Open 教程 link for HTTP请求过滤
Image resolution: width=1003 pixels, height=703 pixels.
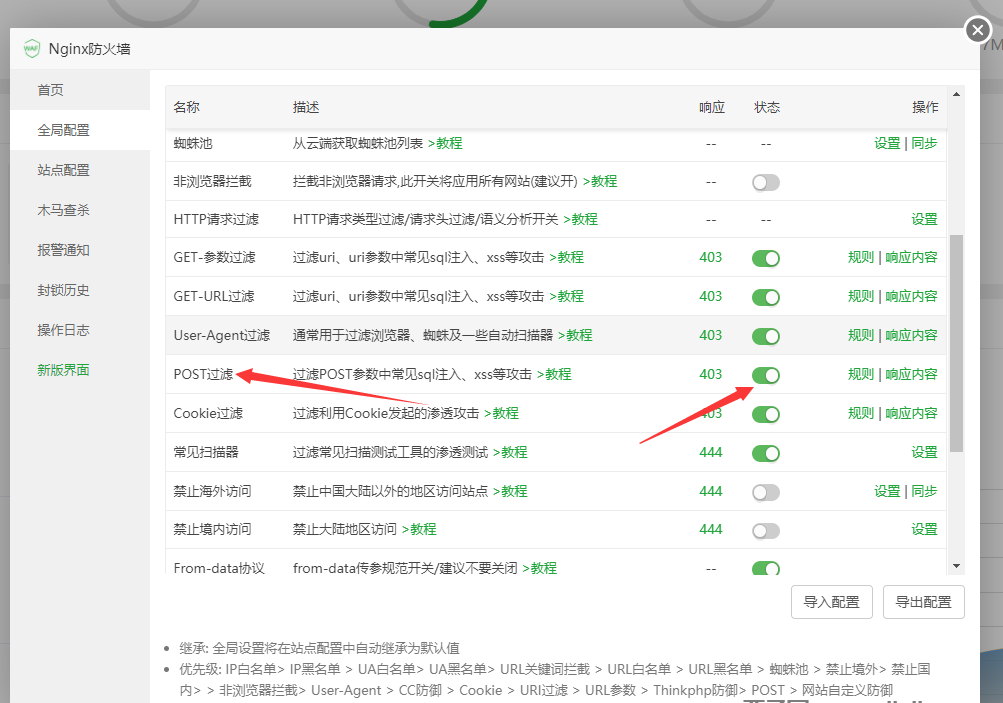tap(581, 219)
